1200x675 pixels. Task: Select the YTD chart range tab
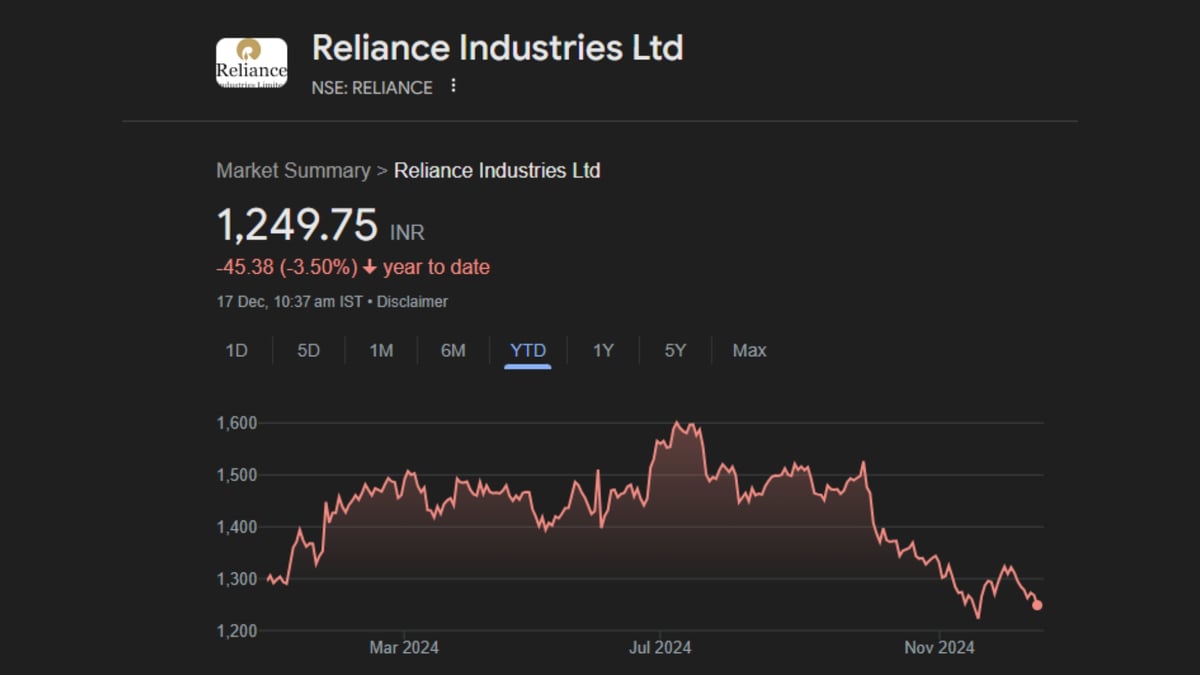[528, 350]
